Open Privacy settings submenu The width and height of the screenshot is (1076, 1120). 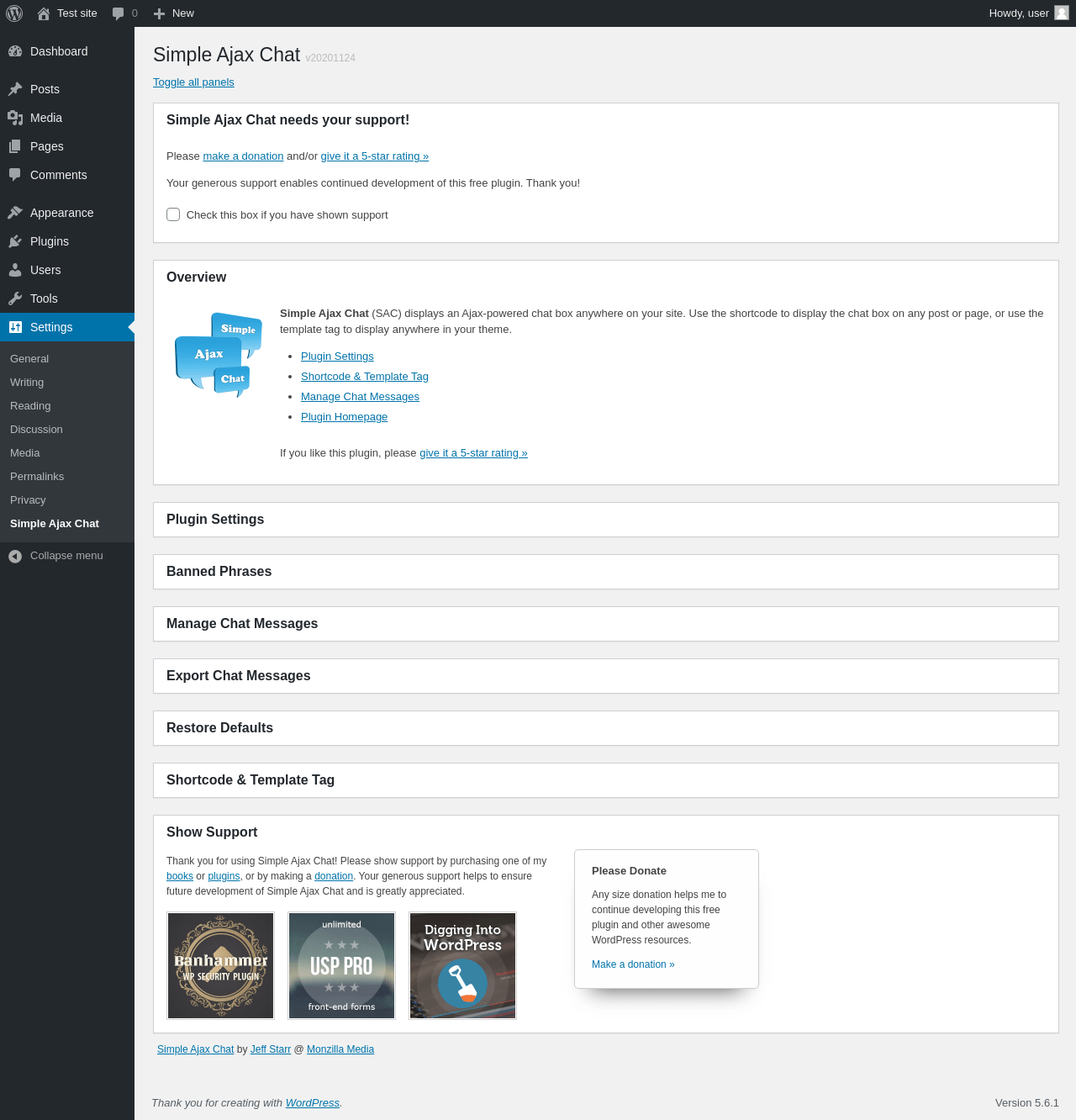point(67,499)
